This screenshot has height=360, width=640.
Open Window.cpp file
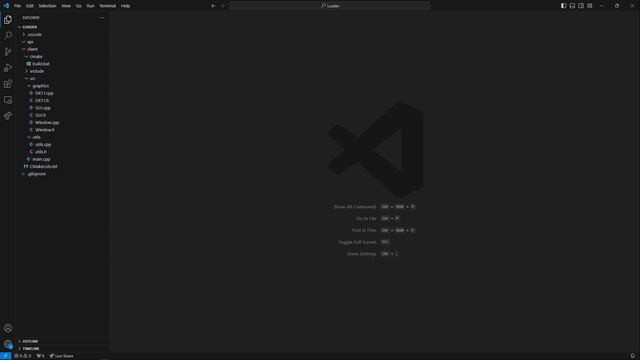coord(63,122)
